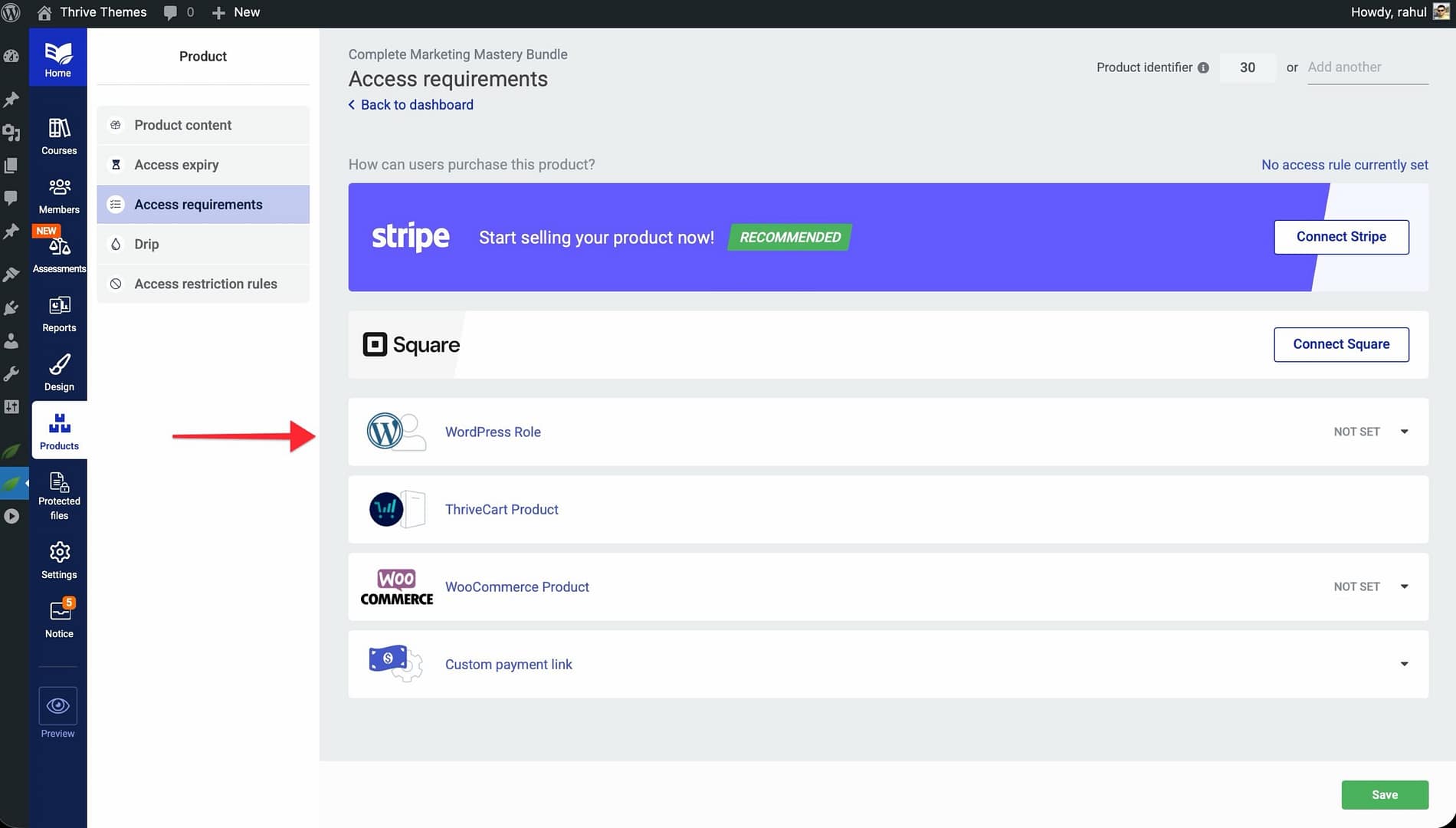Image resolution: width=1456 pixels, height=828 pixels.
Task: Expand the WooCommerce Product dropdown arrow
Action: pos(1404,586)
